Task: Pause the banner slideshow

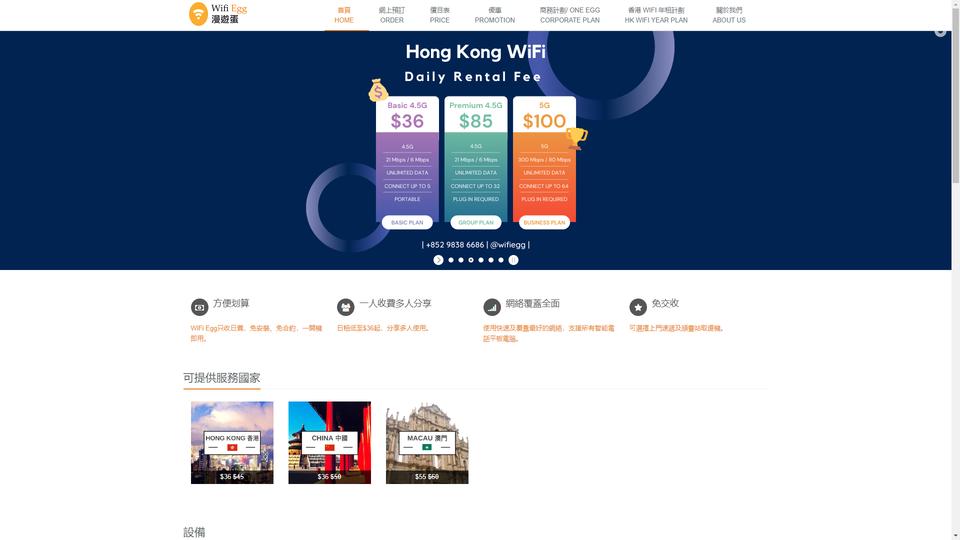Action: click(514, 260)
